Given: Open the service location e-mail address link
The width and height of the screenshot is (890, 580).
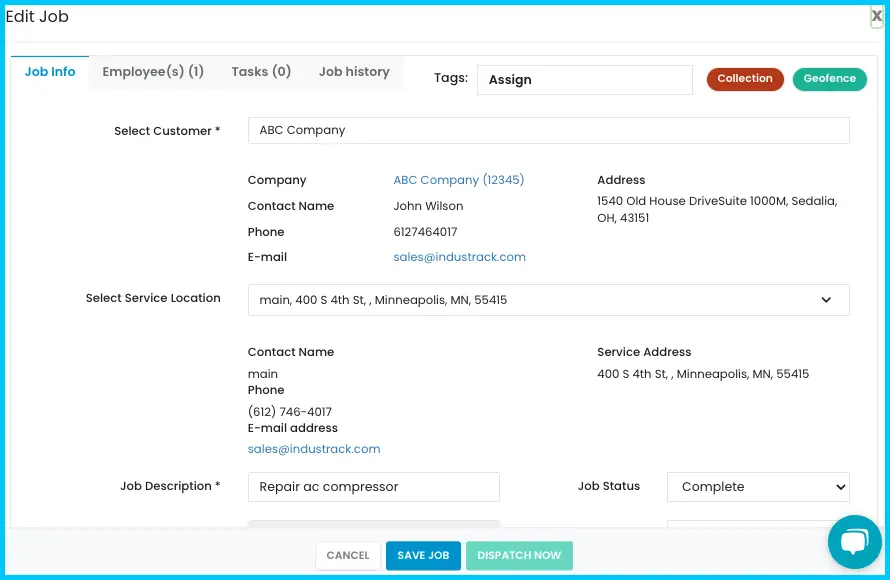Looking at the screenshot, I should (x=314, y=449).
